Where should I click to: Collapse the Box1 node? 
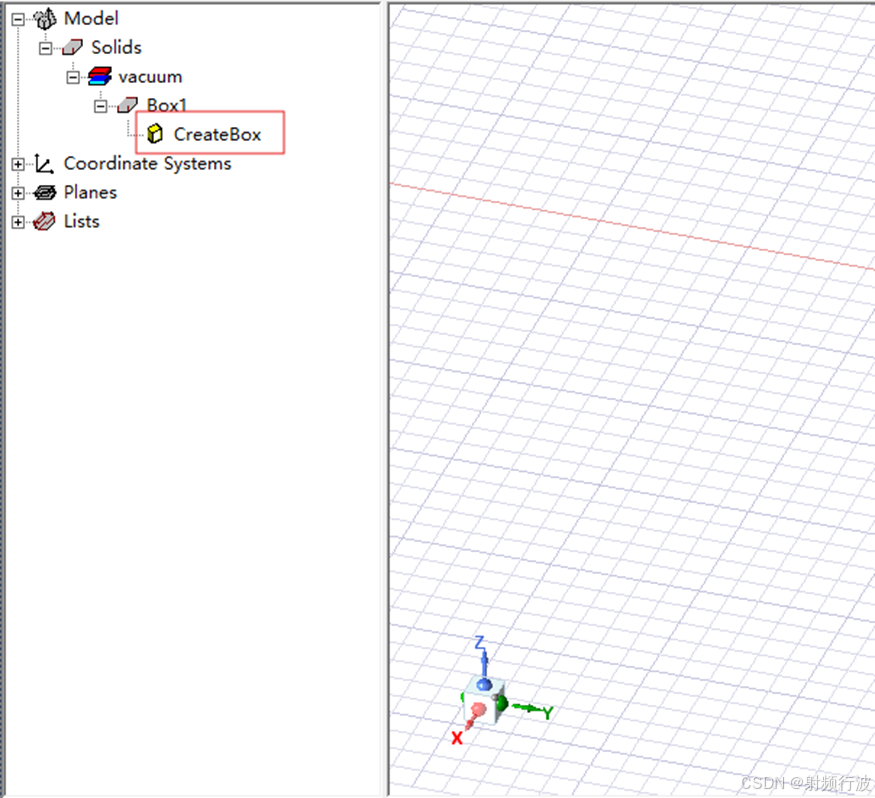coord(100,106)
